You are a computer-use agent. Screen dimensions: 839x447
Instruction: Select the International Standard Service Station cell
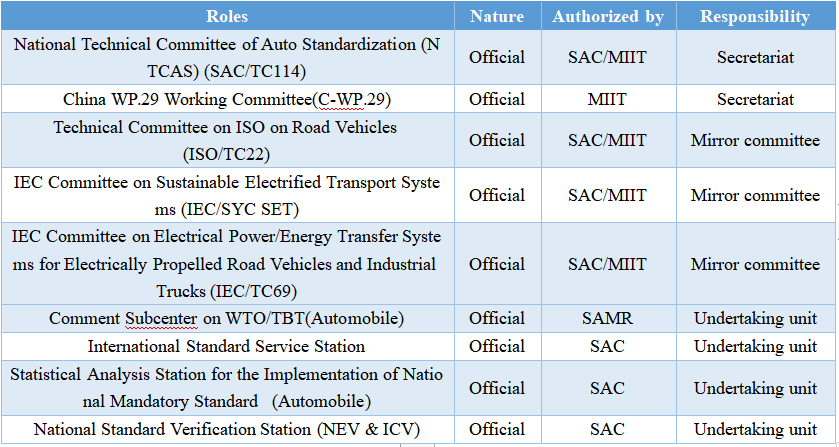pos(227,346)
